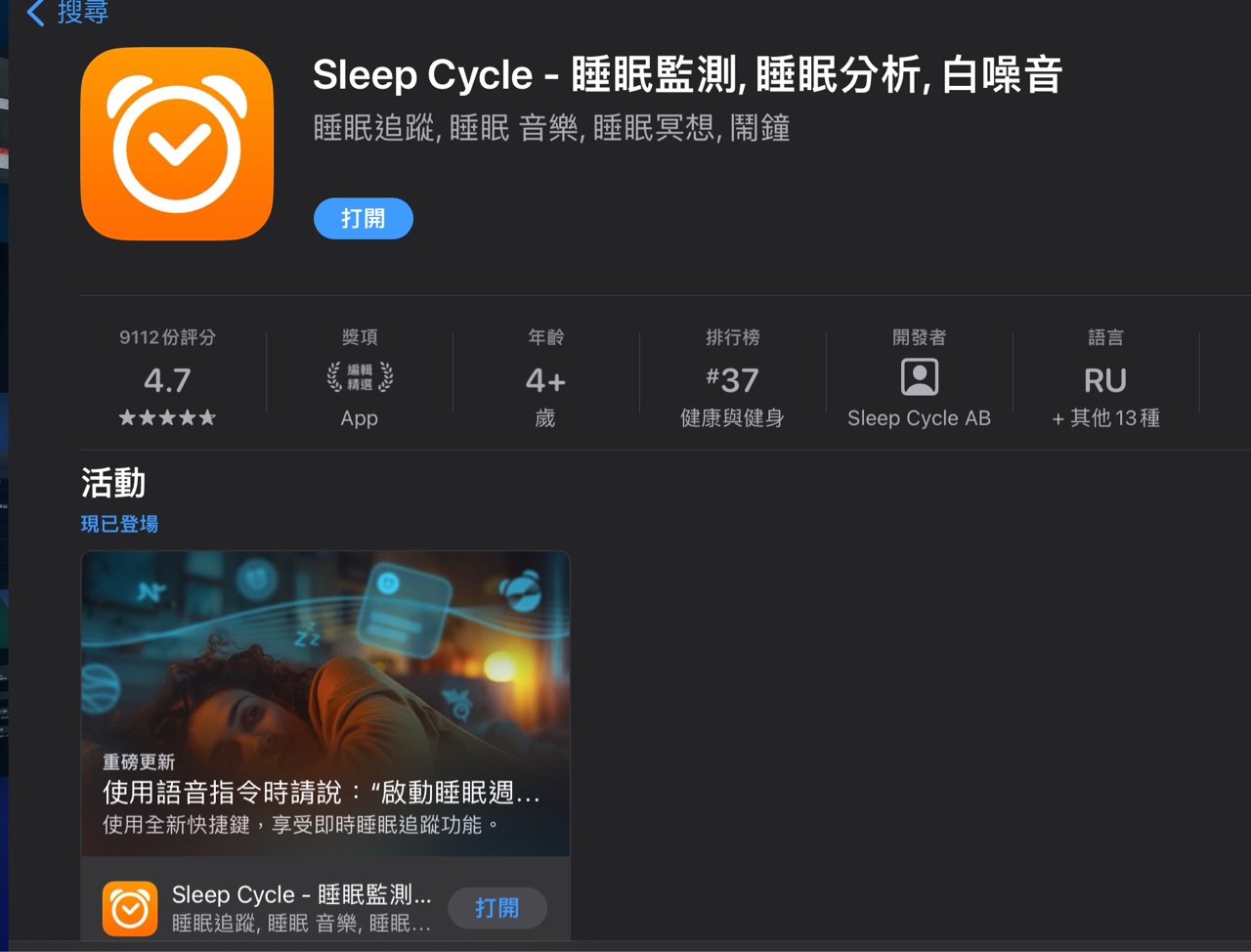Click the RU language info
The image size is (1251, 952).
point(1105,379)
